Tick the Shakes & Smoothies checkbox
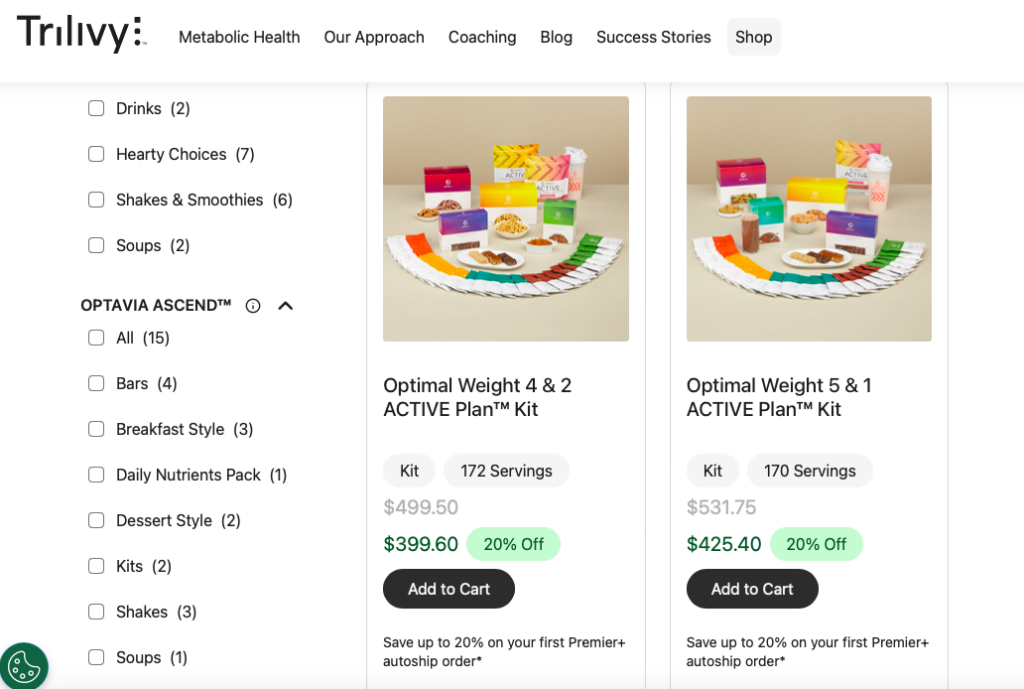The width and height of the screenshot is (1024, 689). (96, 200)
